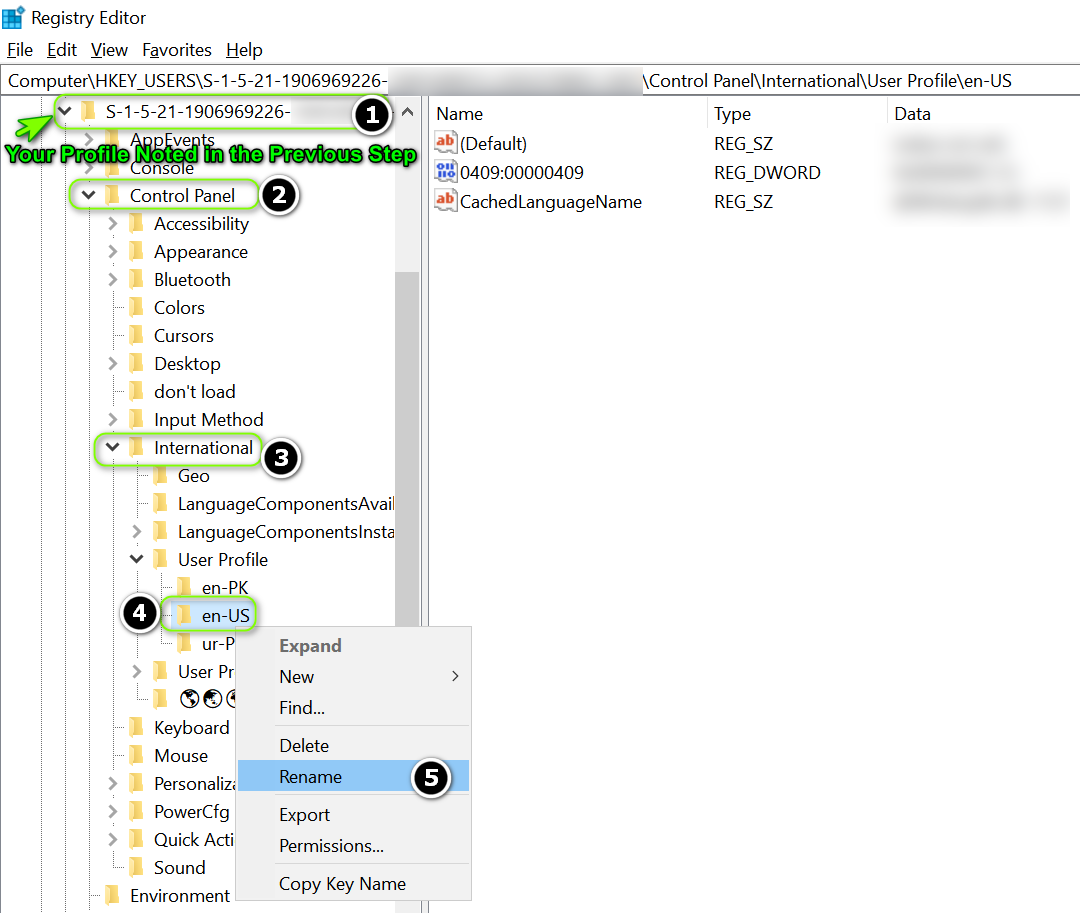Click the tree pane vertical scrollbar thumb
Viewport: 1080px width, 913px height.
[407, 449]
